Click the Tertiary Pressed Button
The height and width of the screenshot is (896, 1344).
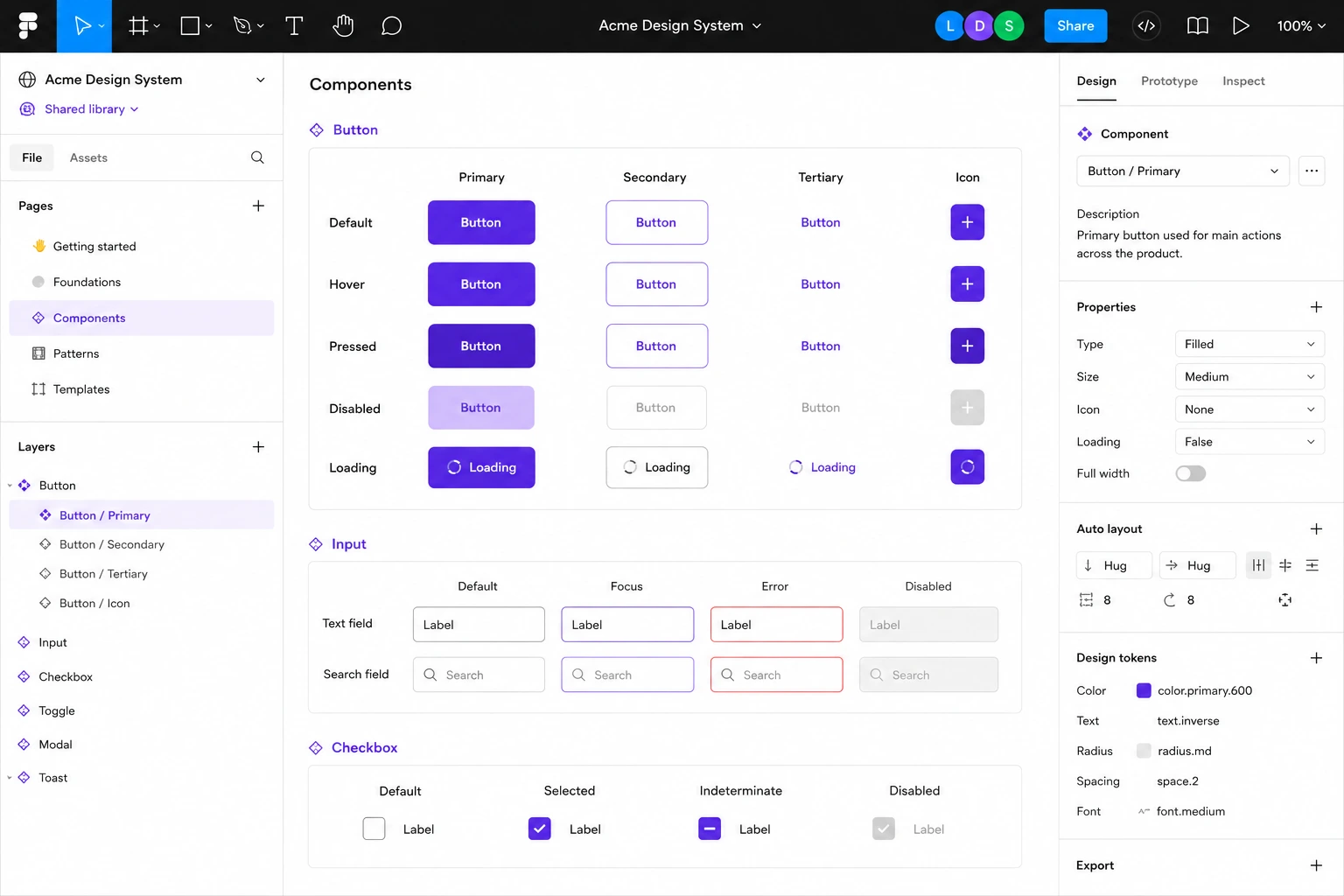[x=821, y=346]
